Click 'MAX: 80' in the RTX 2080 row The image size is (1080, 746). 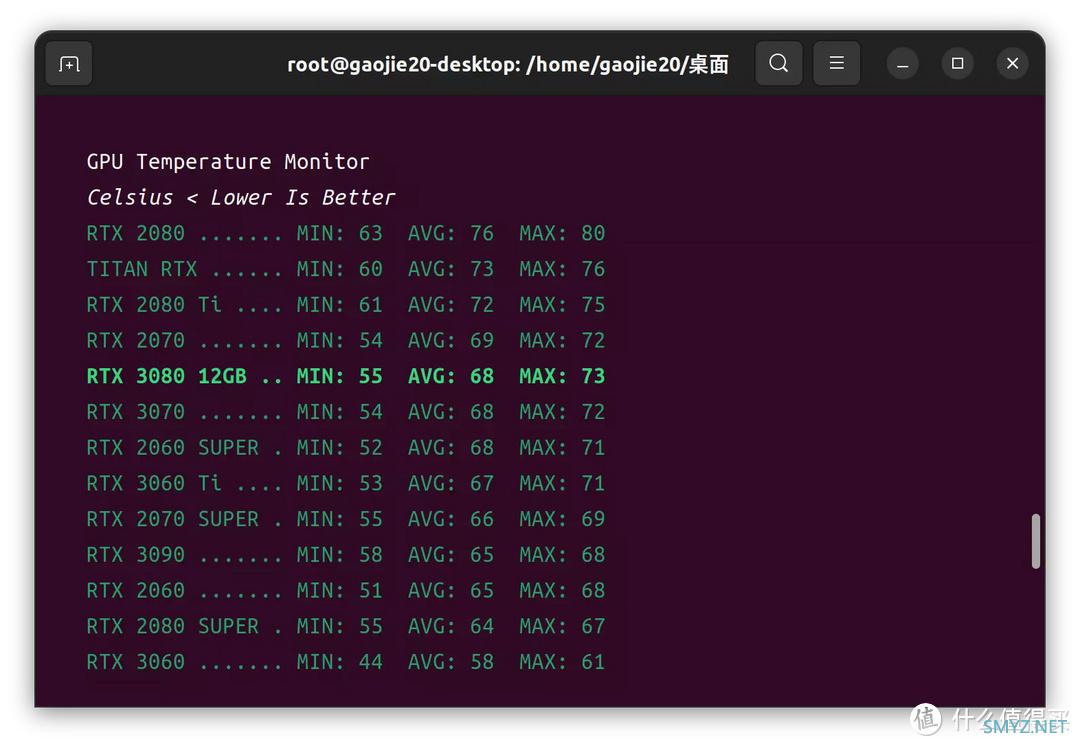(x=562, y=234)
